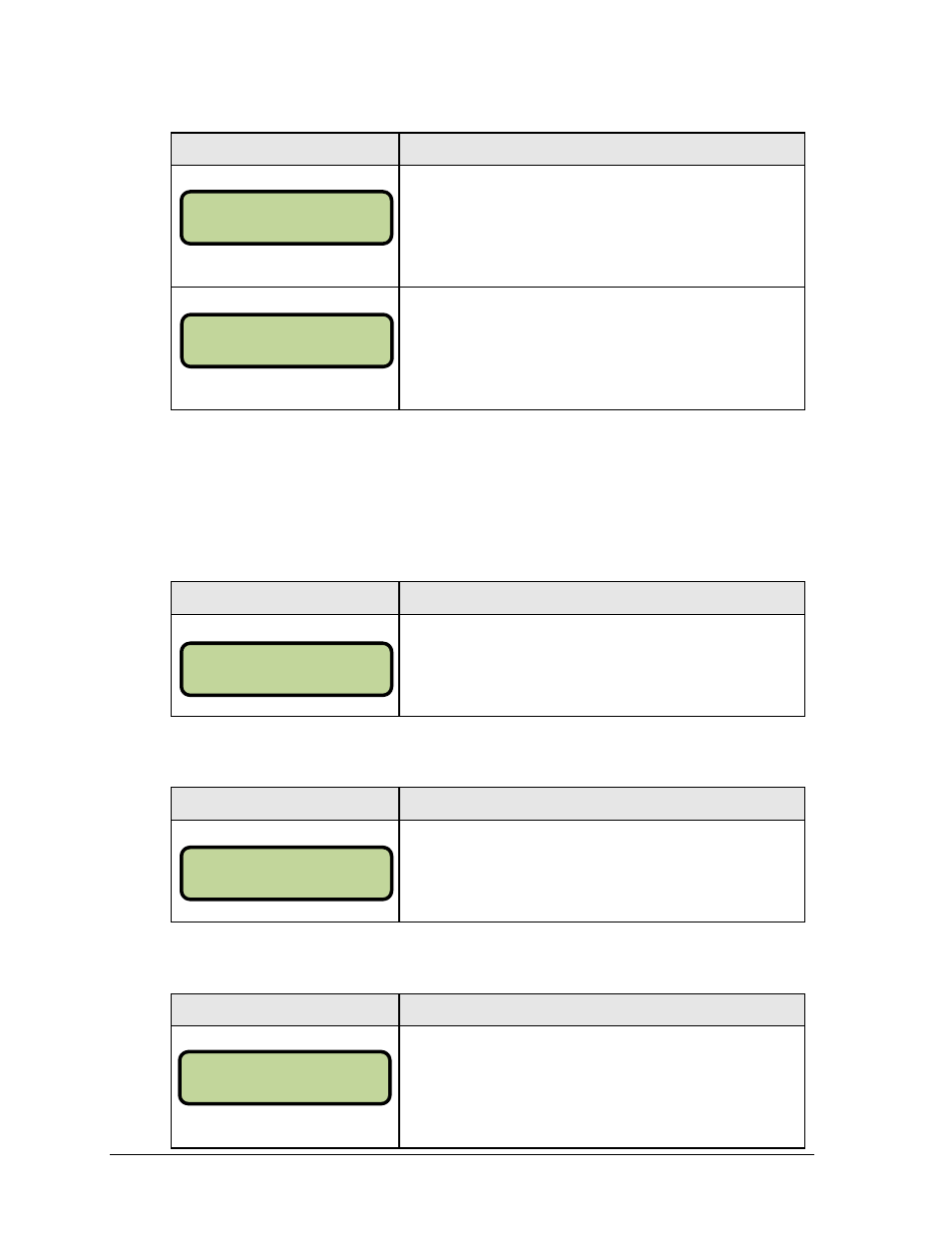
Task: Click the first table's left gray header cell
Action: (285, 149)
